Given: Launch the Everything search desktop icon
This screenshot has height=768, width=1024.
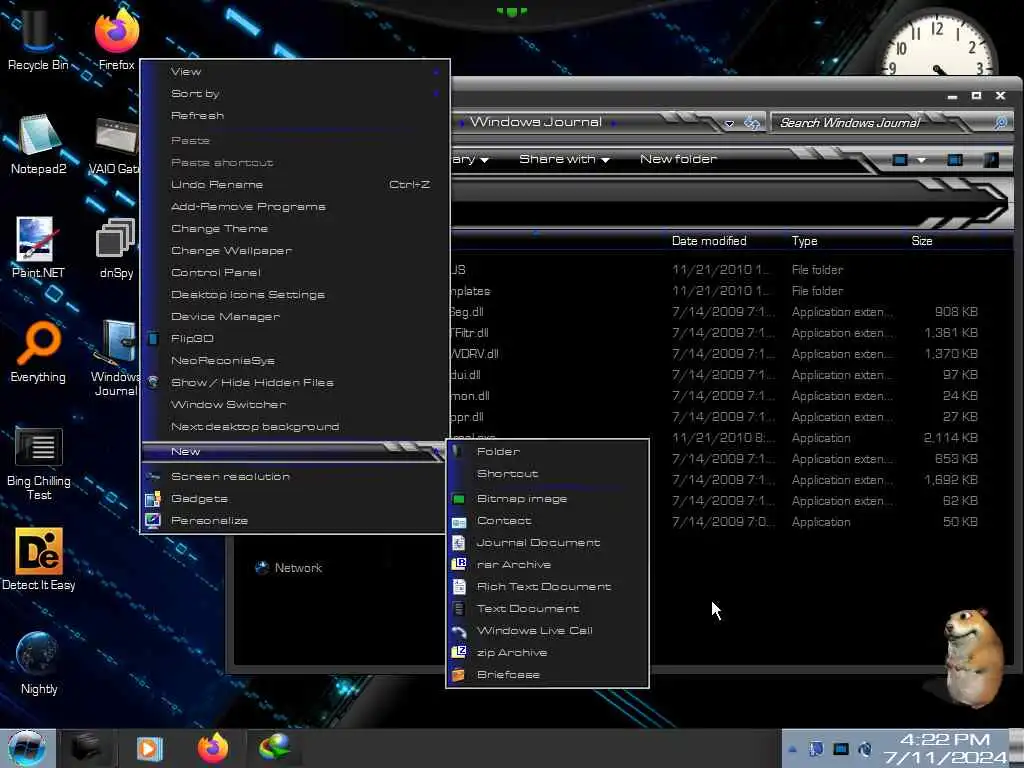Looking at the screenshot, I should coord(38,353).
